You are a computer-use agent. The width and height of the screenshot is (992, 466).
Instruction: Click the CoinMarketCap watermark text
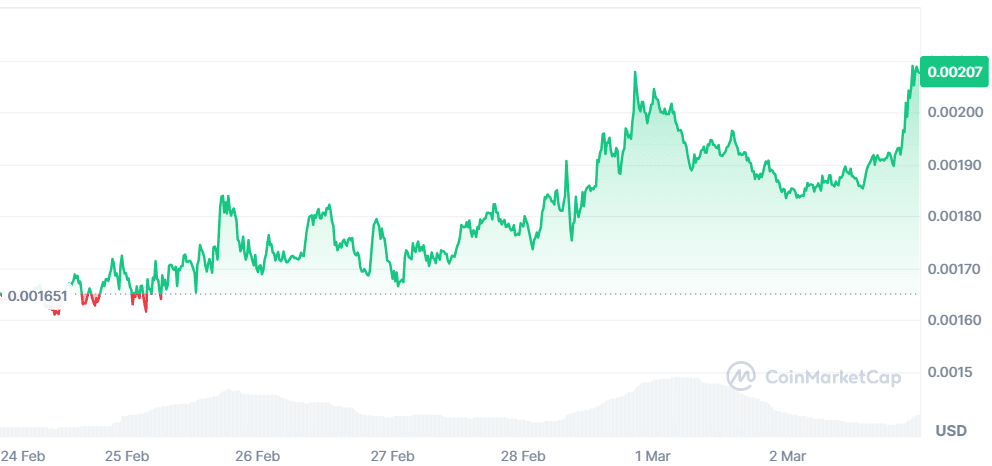(x=833, y=377)
